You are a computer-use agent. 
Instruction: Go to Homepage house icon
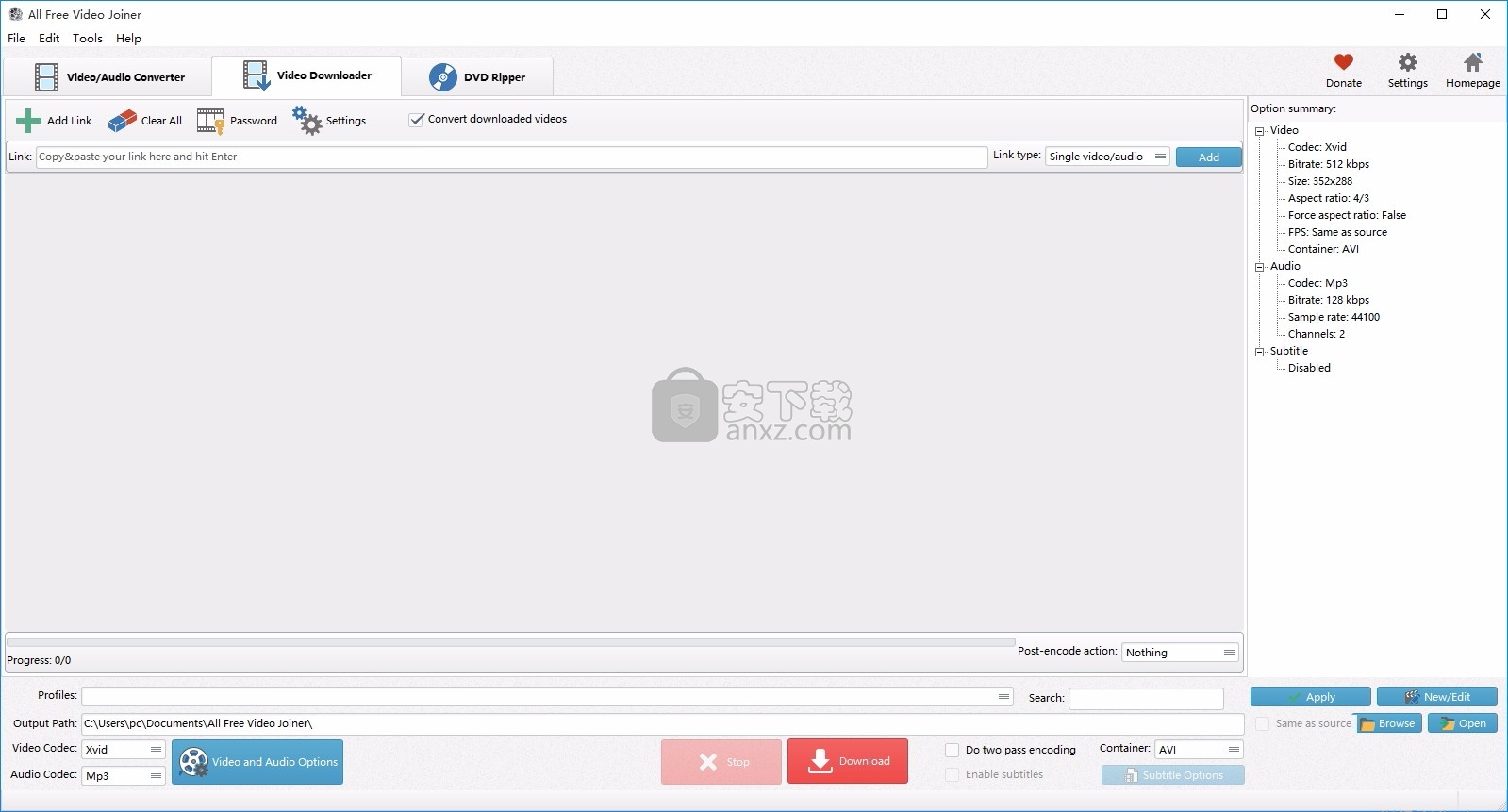[x=1473, y=62]
